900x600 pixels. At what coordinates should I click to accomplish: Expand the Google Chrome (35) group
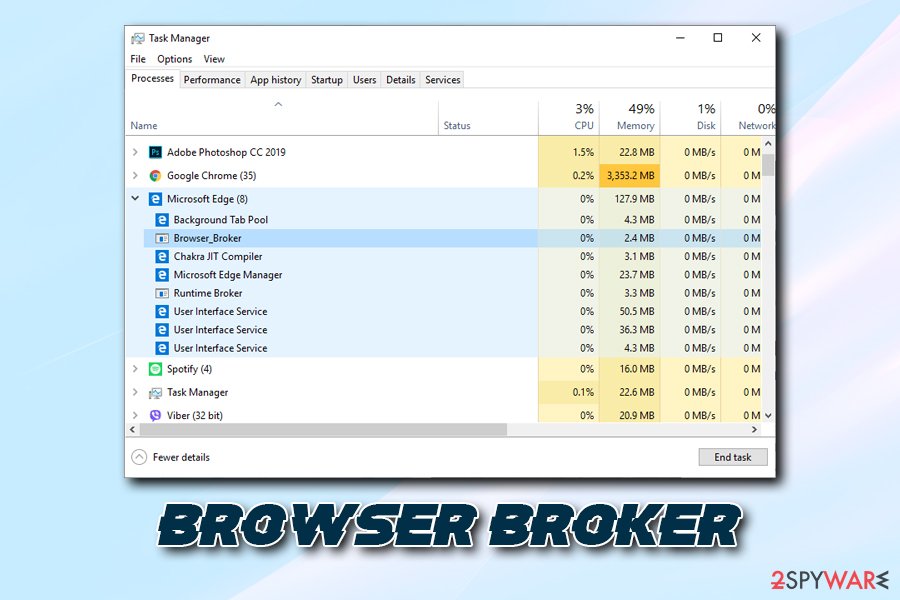click(x=135, y=176)
